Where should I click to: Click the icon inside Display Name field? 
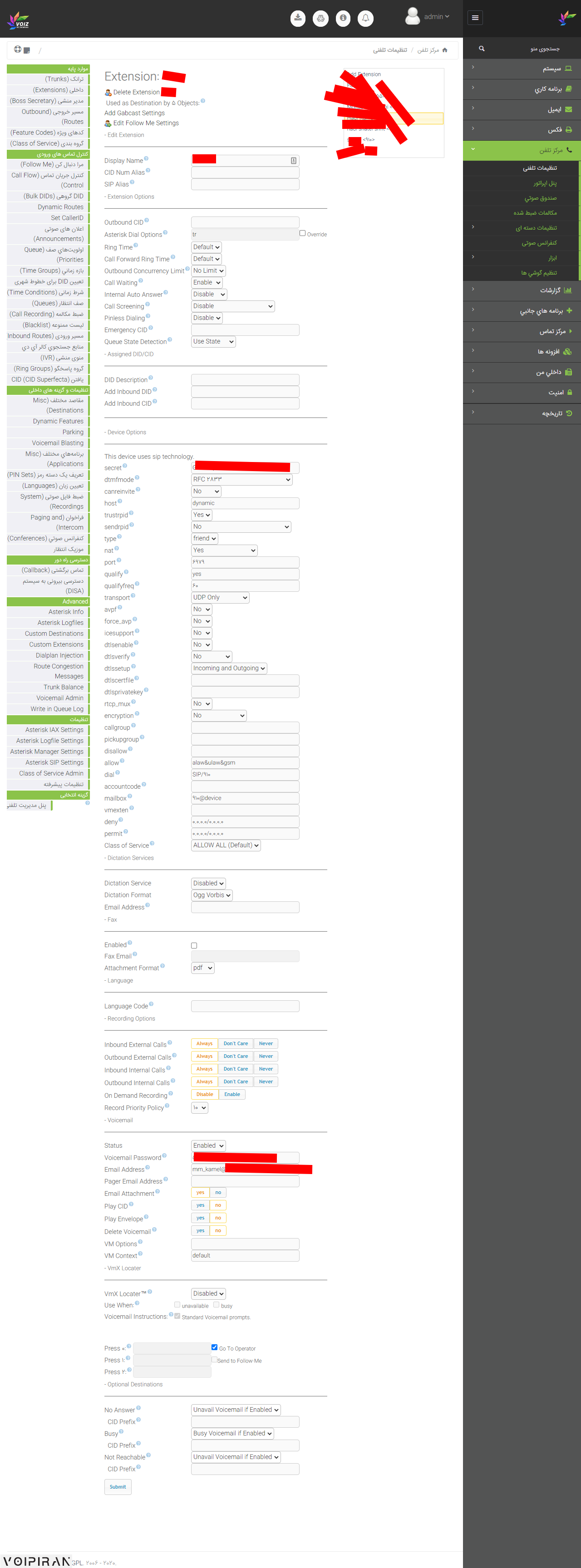[294, 161]
